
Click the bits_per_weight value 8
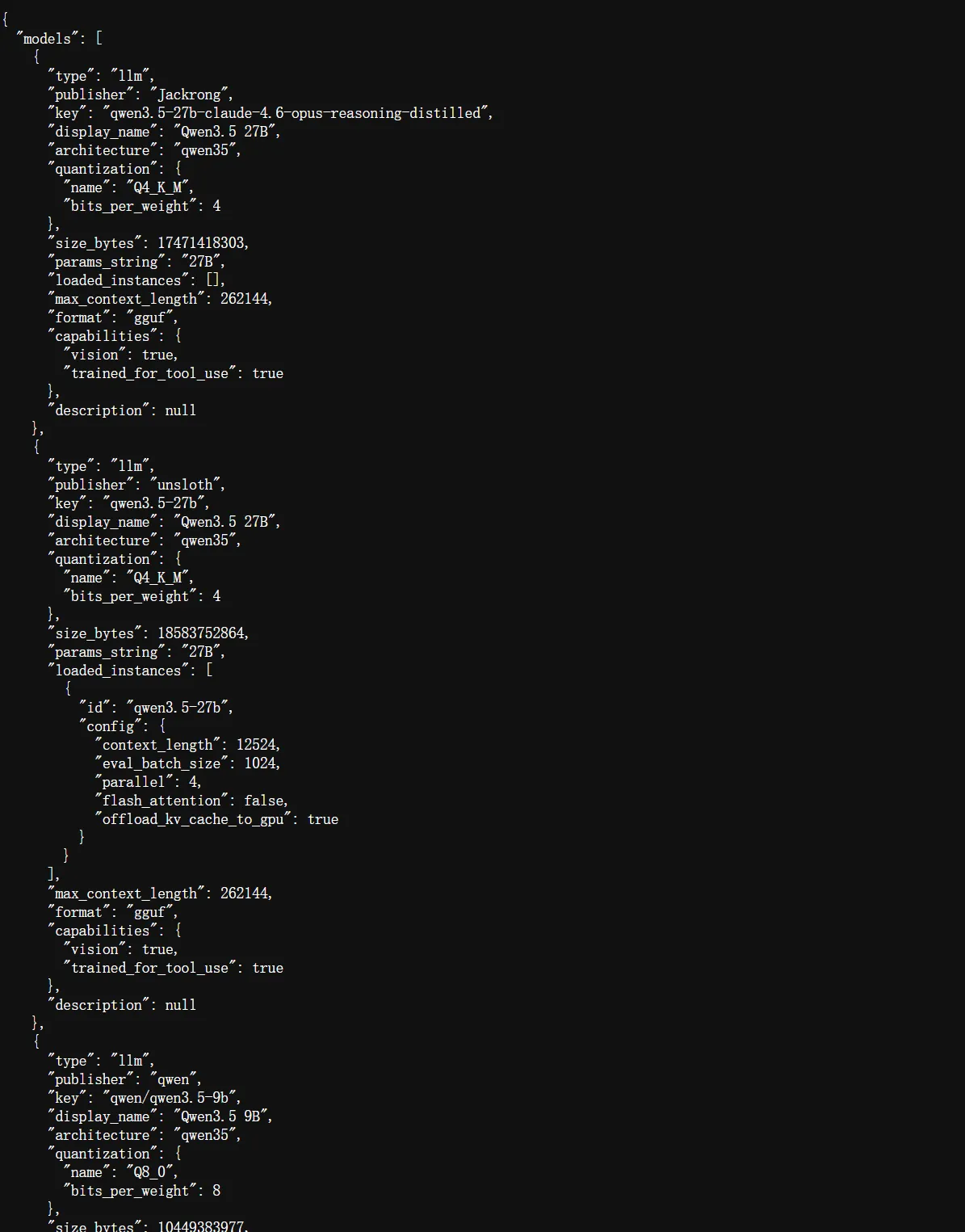tap(216, 1191)
